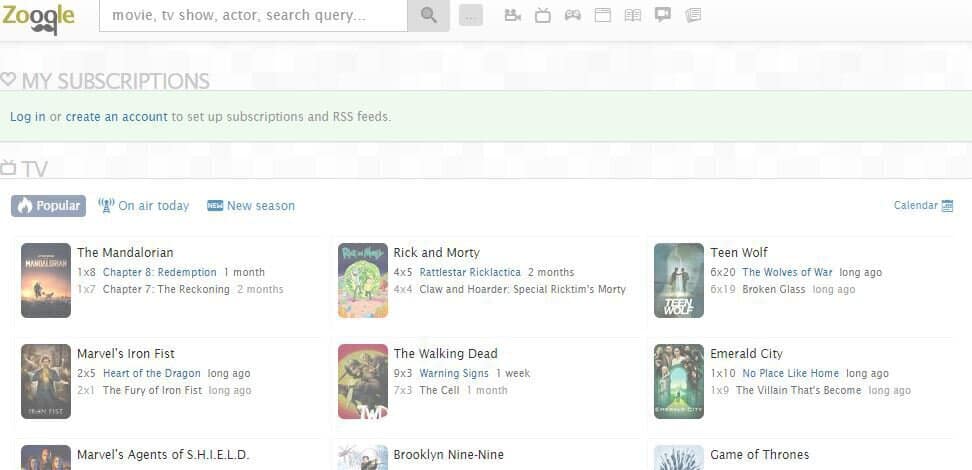Open The Walking Dead title
Viewport: 972px width, 470px height.
(x=446, y=353)
